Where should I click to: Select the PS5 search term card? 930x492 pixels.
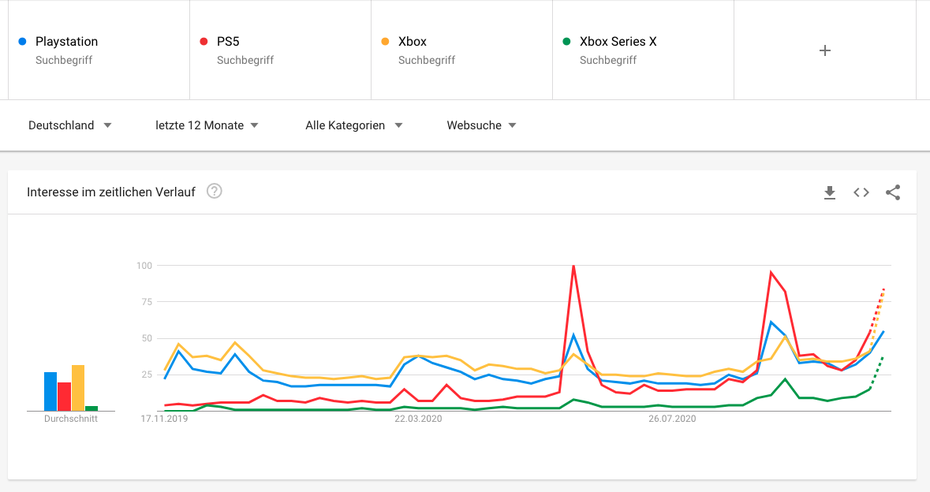(x=281, y=50)
